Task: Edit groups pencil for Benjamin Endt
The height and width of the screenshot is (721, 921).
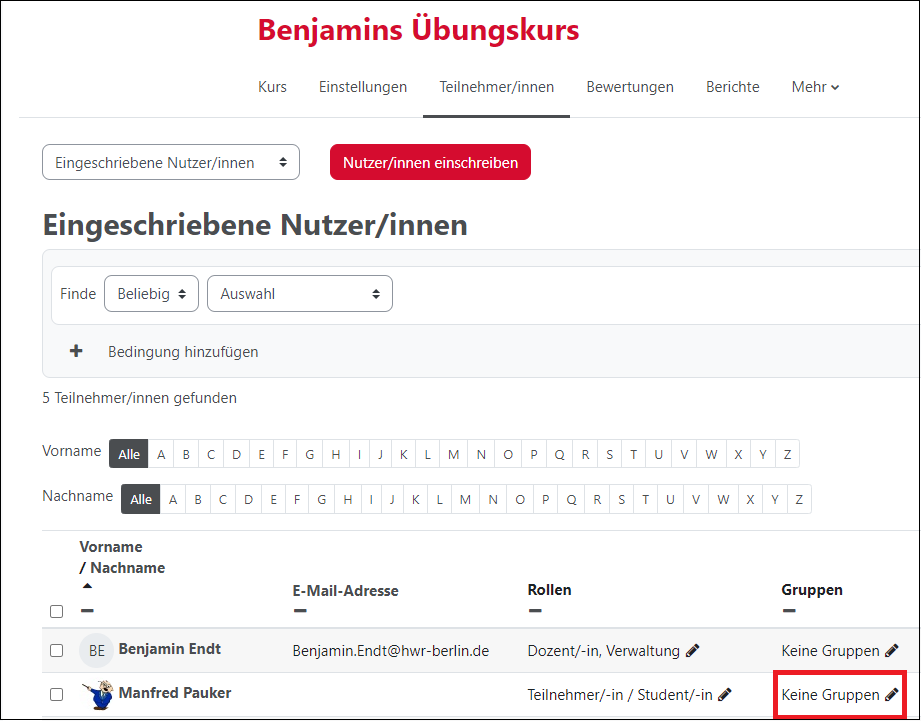Action: coord(891,651)
